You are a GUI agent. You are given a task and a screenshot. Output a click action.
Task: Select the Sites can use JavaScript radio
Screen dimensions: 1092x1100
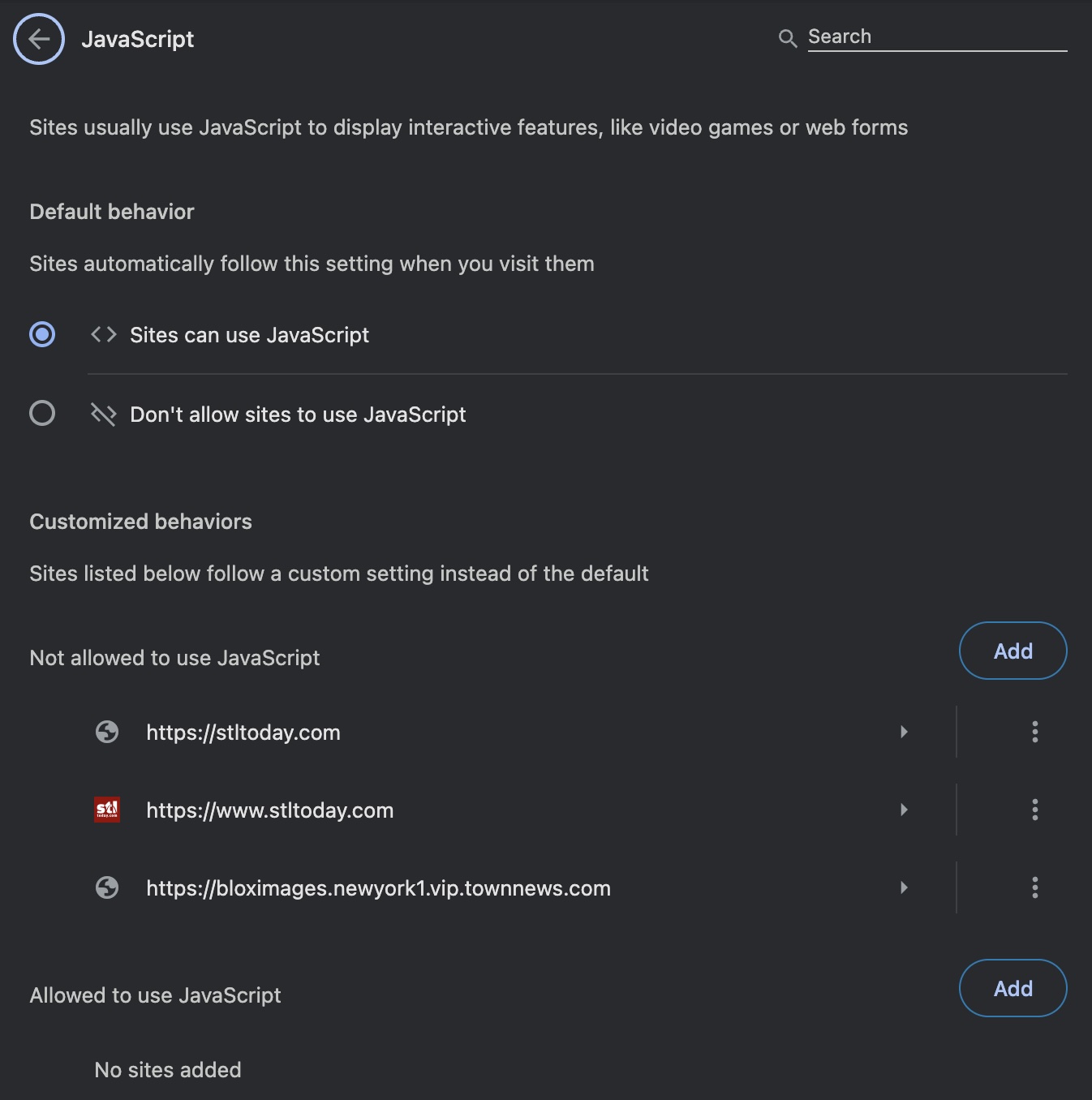point(42,334)
